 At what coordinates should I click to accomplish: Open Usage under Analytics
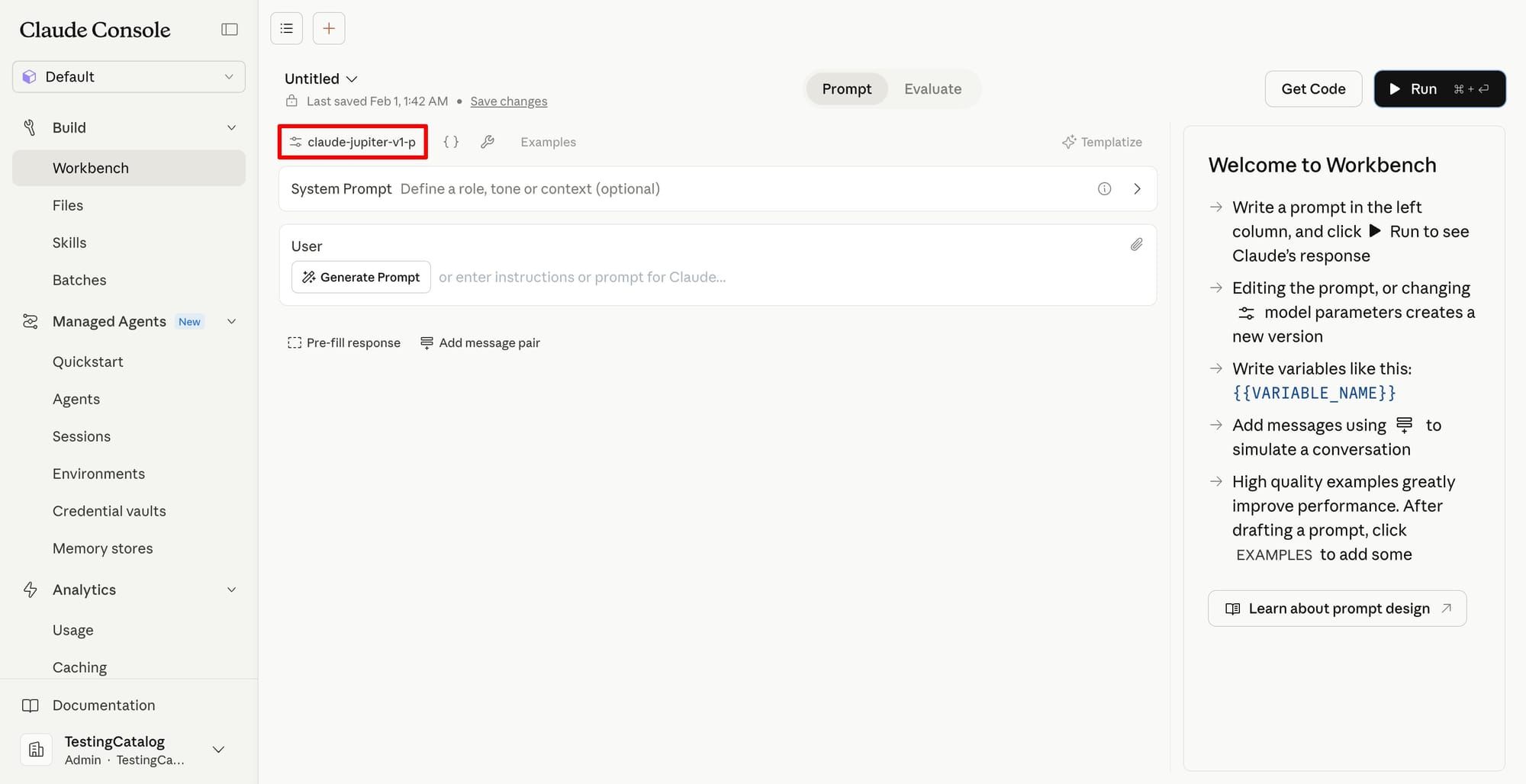(x=73, y=630)
